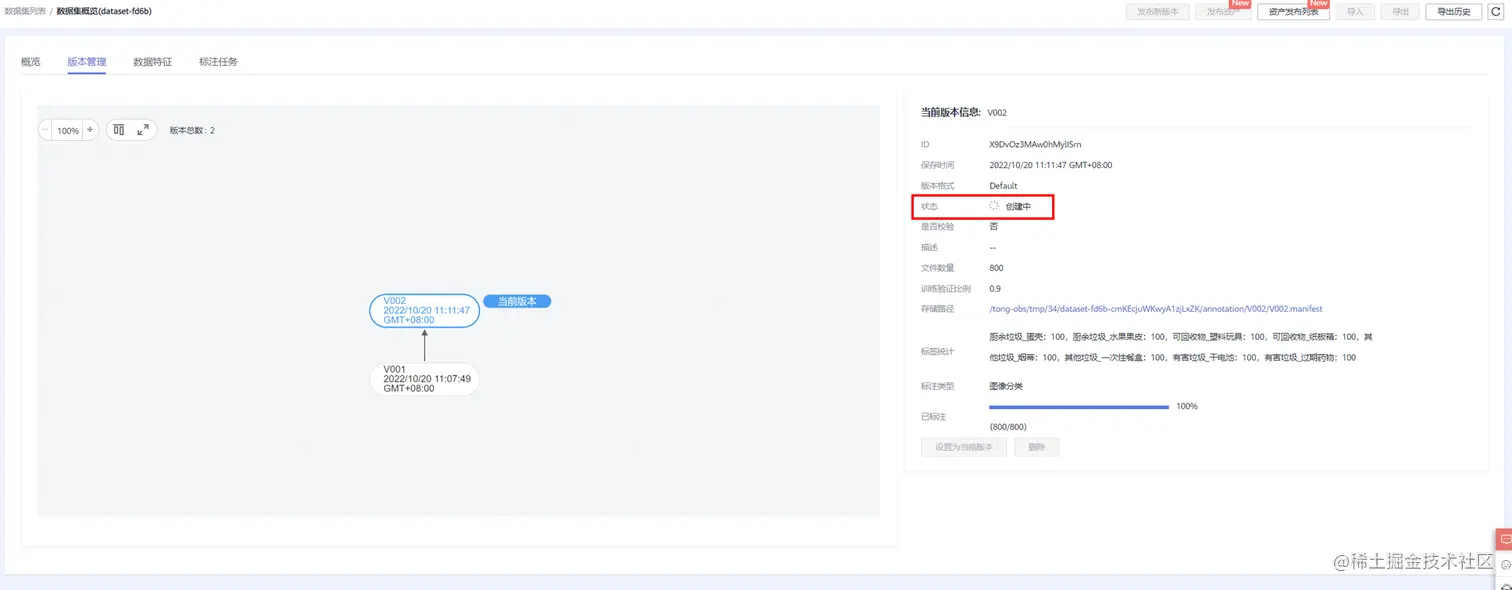The height and width of the screenshot is (590, 1512).
Task: Click the 当前版本信息 heading
Action: pyautogui.click(x=951, y=112)
